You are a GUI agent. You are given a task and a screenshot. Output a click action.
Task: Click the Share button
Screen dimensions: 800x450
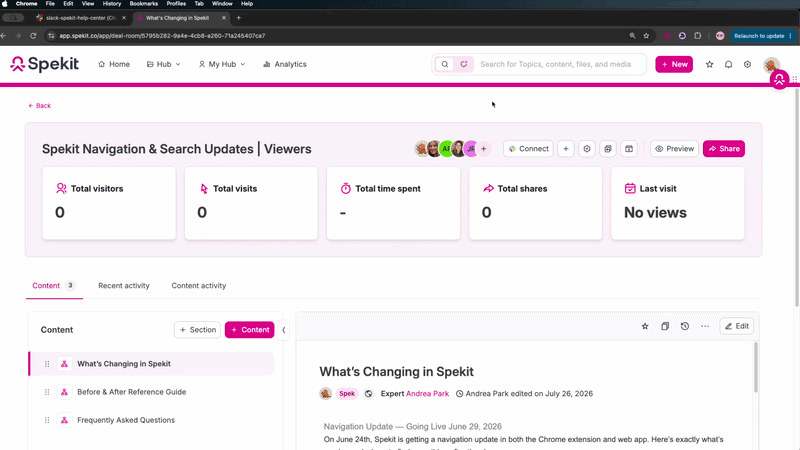[724, 149]
